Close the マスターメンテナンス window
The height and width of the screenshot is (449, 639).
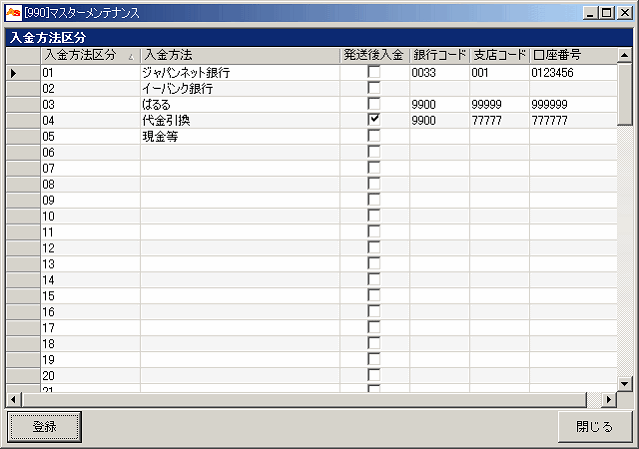(624, 13)
